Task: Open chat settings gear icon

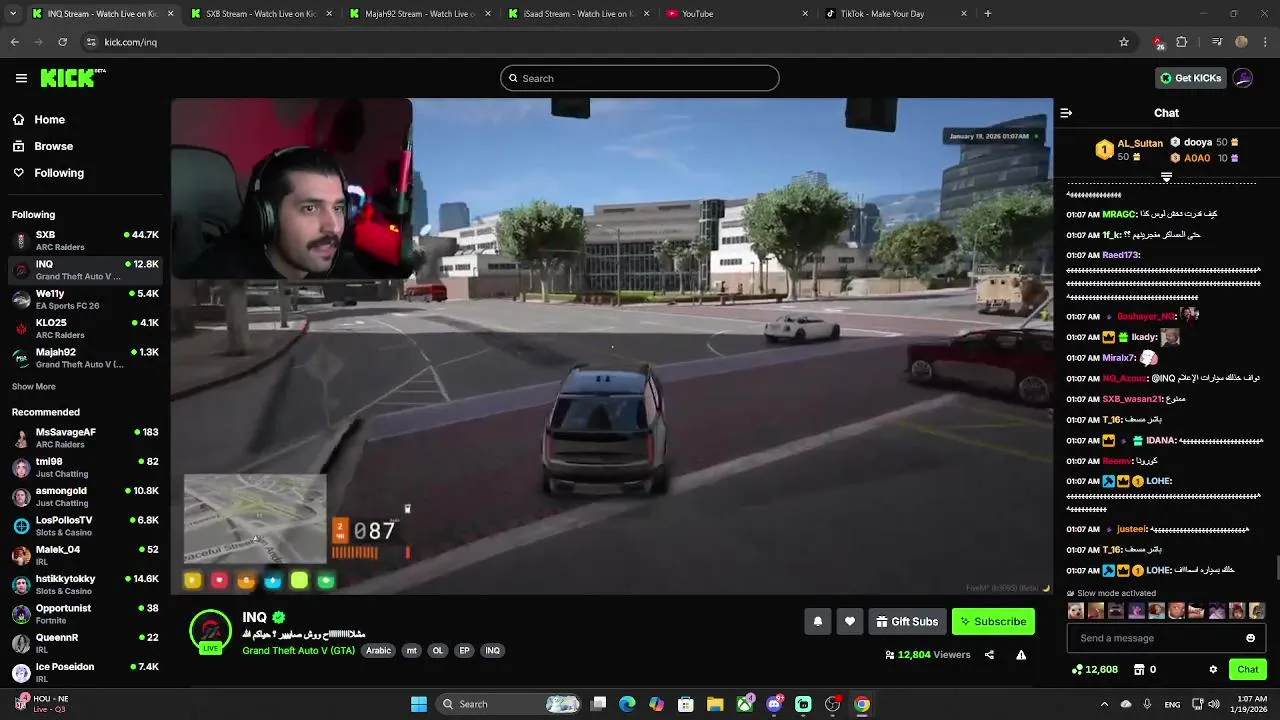Action: coord(1213,670)
